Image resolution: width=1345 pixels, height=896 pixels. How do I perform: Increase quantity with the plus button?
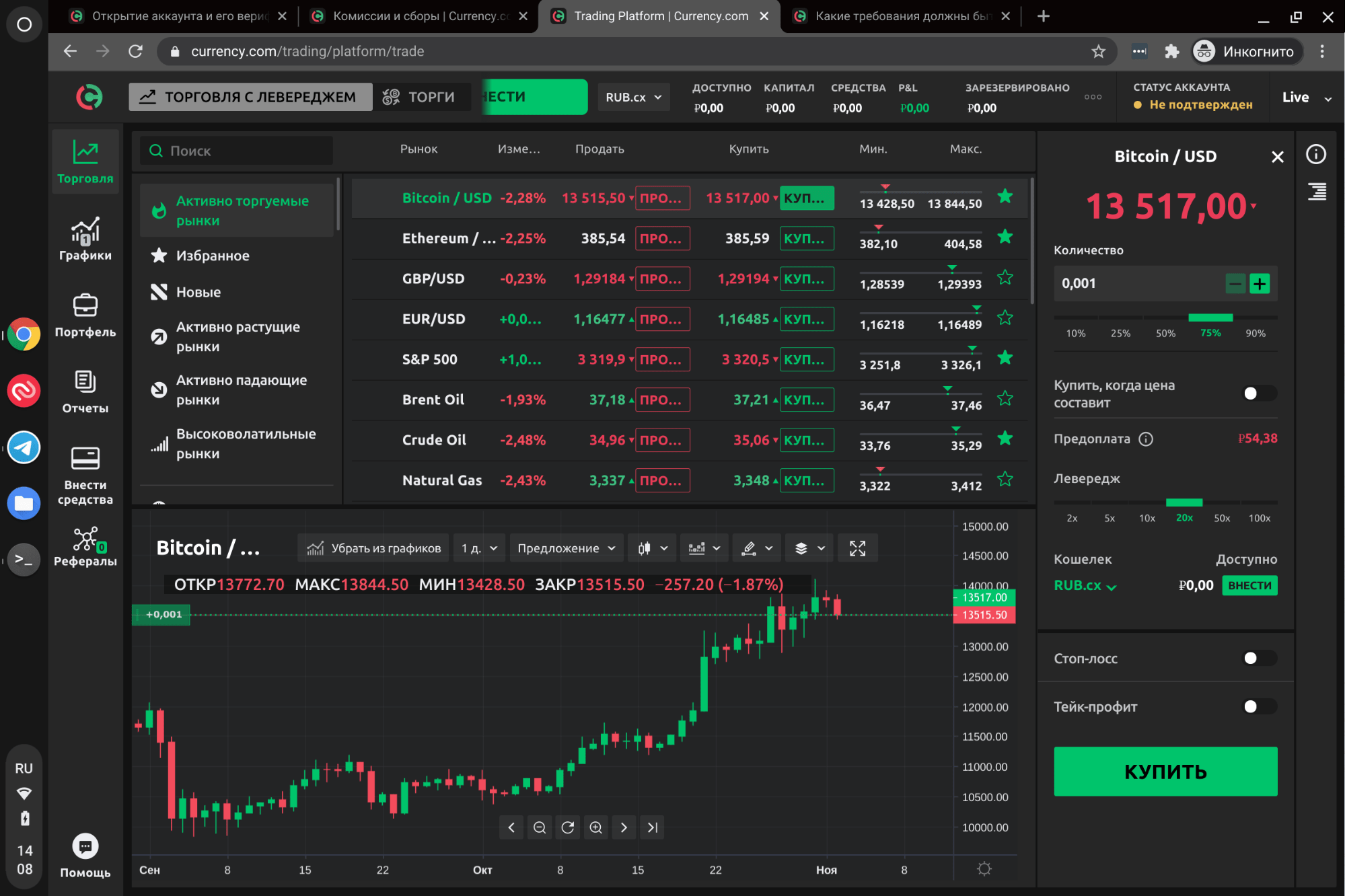(x=1260, y=284)
